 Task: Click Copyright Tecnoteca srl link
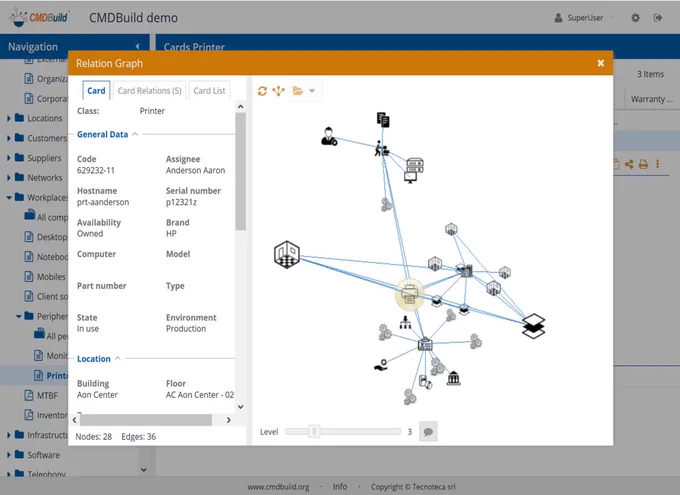(x=413, y=487)
